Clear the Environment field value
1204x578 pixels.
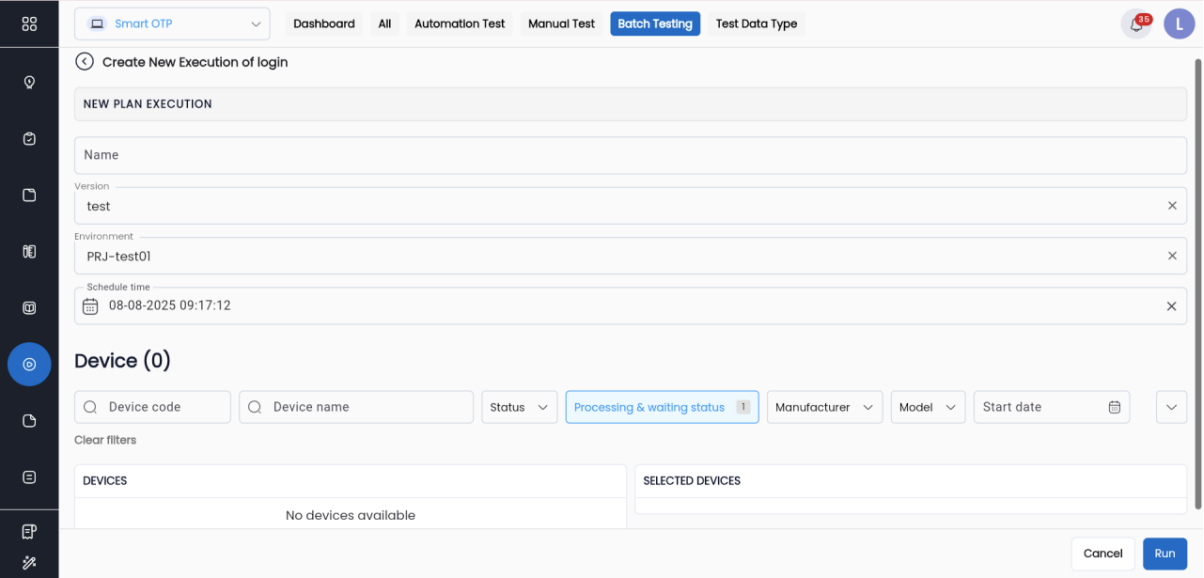point(1172,256)
